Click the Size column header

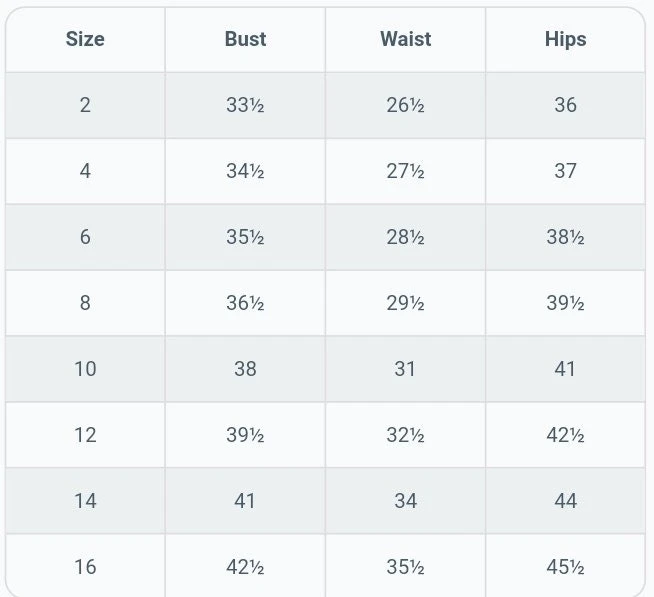tap(85, 39)
